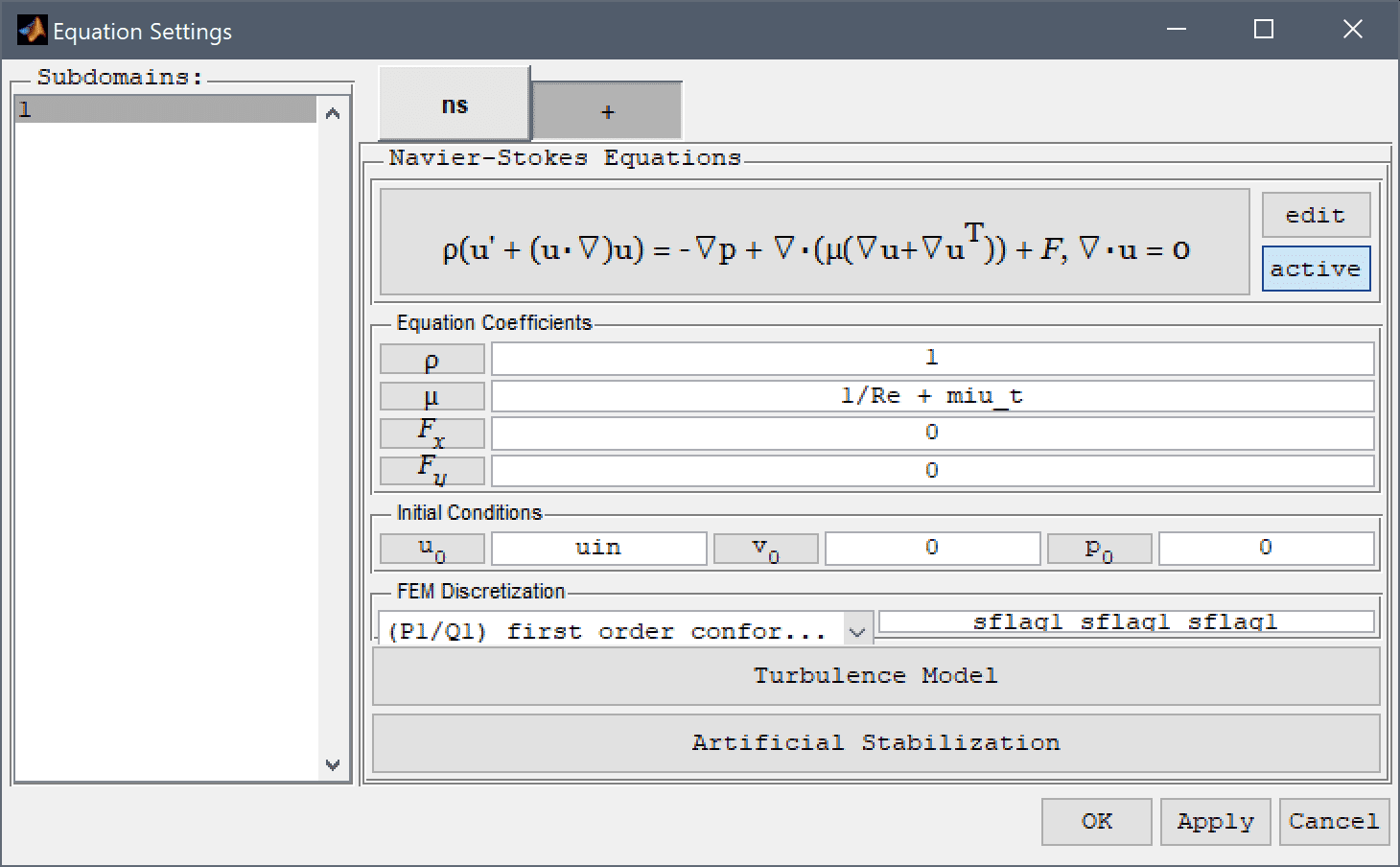Edit the viscosity field 1/Re + miu_t
1400x867 pixels.
tap(932, 395)
